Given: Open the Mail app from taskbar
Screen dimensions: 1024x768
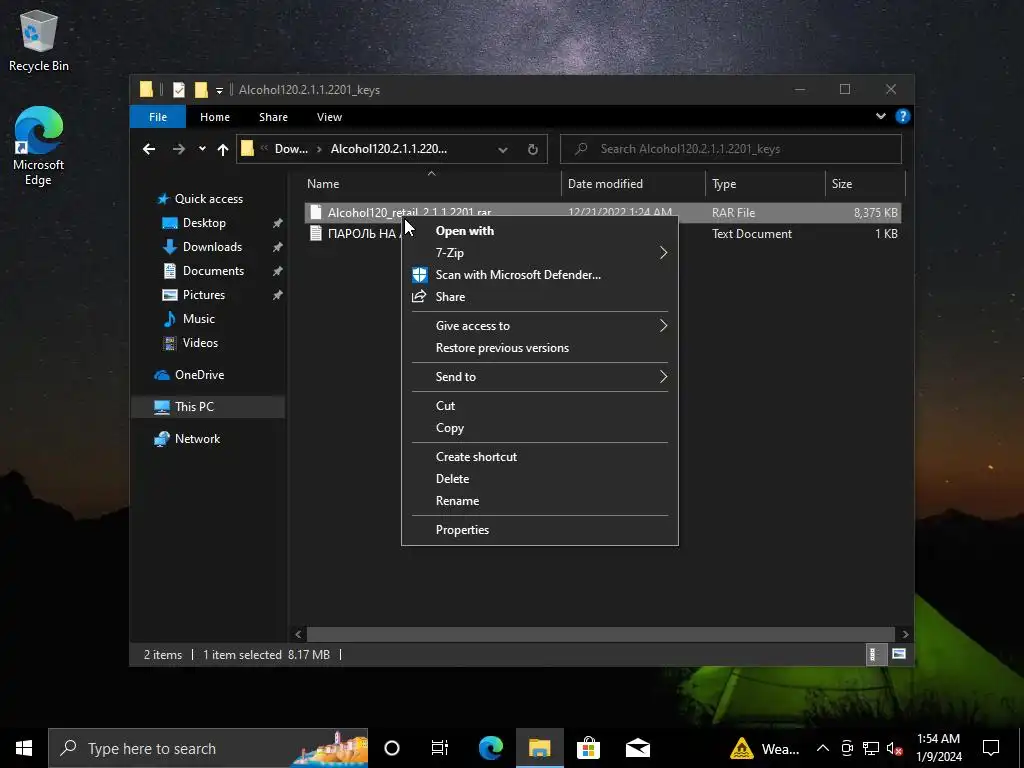Looking at the screenshot, I should click(x=637, y=748).
